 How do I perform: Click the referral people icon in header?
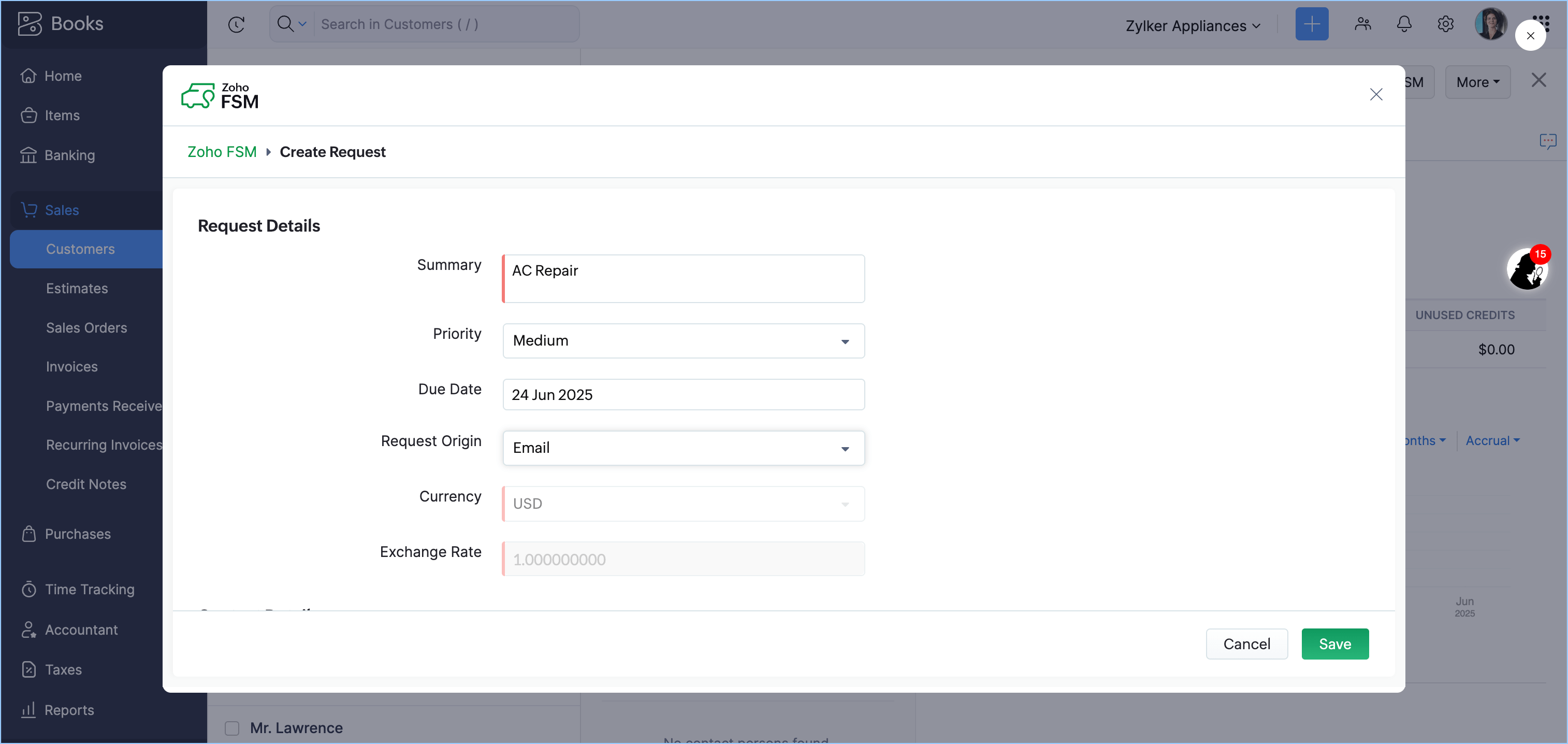(x=1362, y=24)
